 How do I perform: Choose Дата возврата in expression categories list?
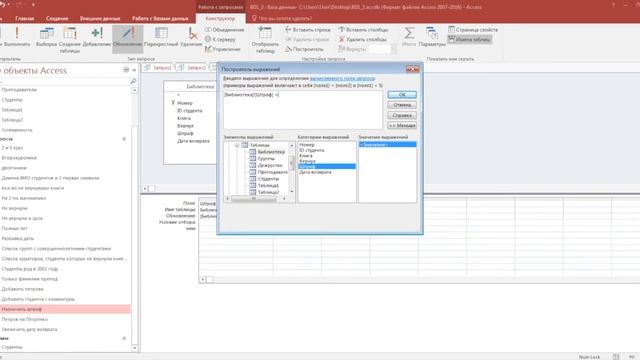[x=315, y=172]
